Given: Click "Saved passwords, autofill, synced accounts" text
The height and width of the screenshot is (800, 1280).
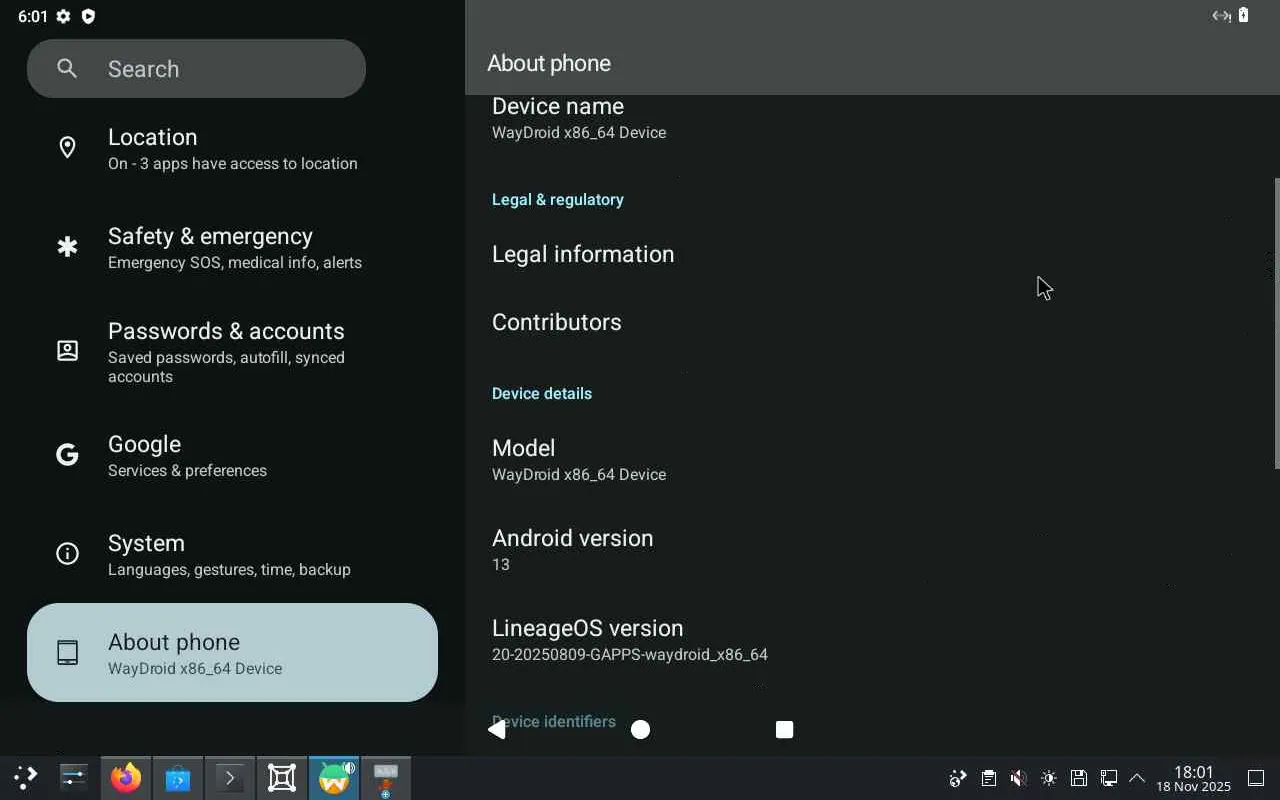Looking at the screenshot, I should pyautogui.click(x=226, y=367).
